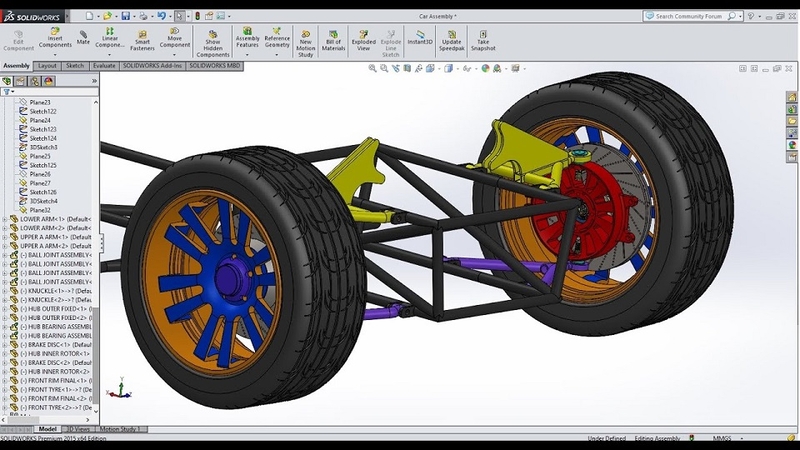Open dropdown arrow under Linear Component Pattern
Image resolution: width=800 pixels, height=450 pixels.
click(110, 54)
